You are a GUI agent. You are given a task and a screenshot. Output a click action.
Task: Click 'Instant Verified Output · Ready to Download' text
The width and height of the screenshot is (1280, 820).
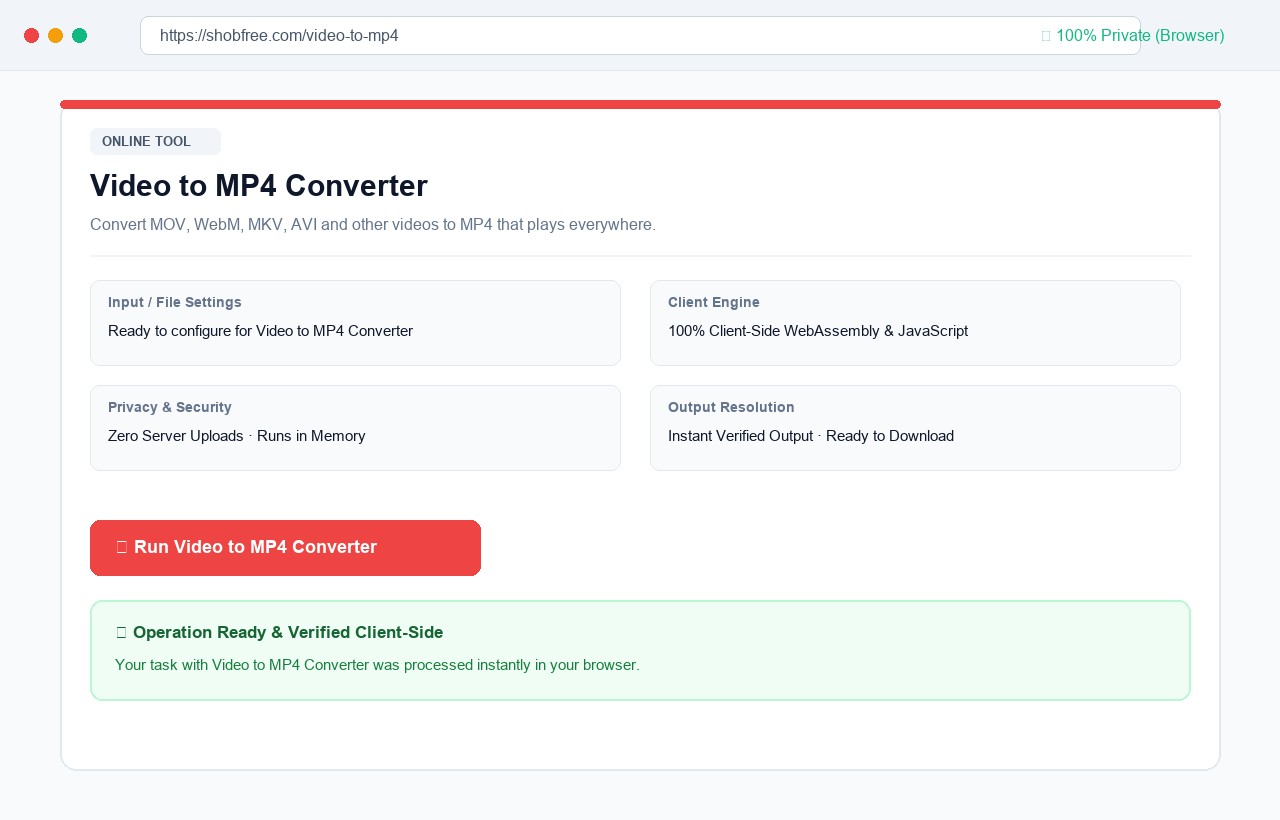coord(811,436)
